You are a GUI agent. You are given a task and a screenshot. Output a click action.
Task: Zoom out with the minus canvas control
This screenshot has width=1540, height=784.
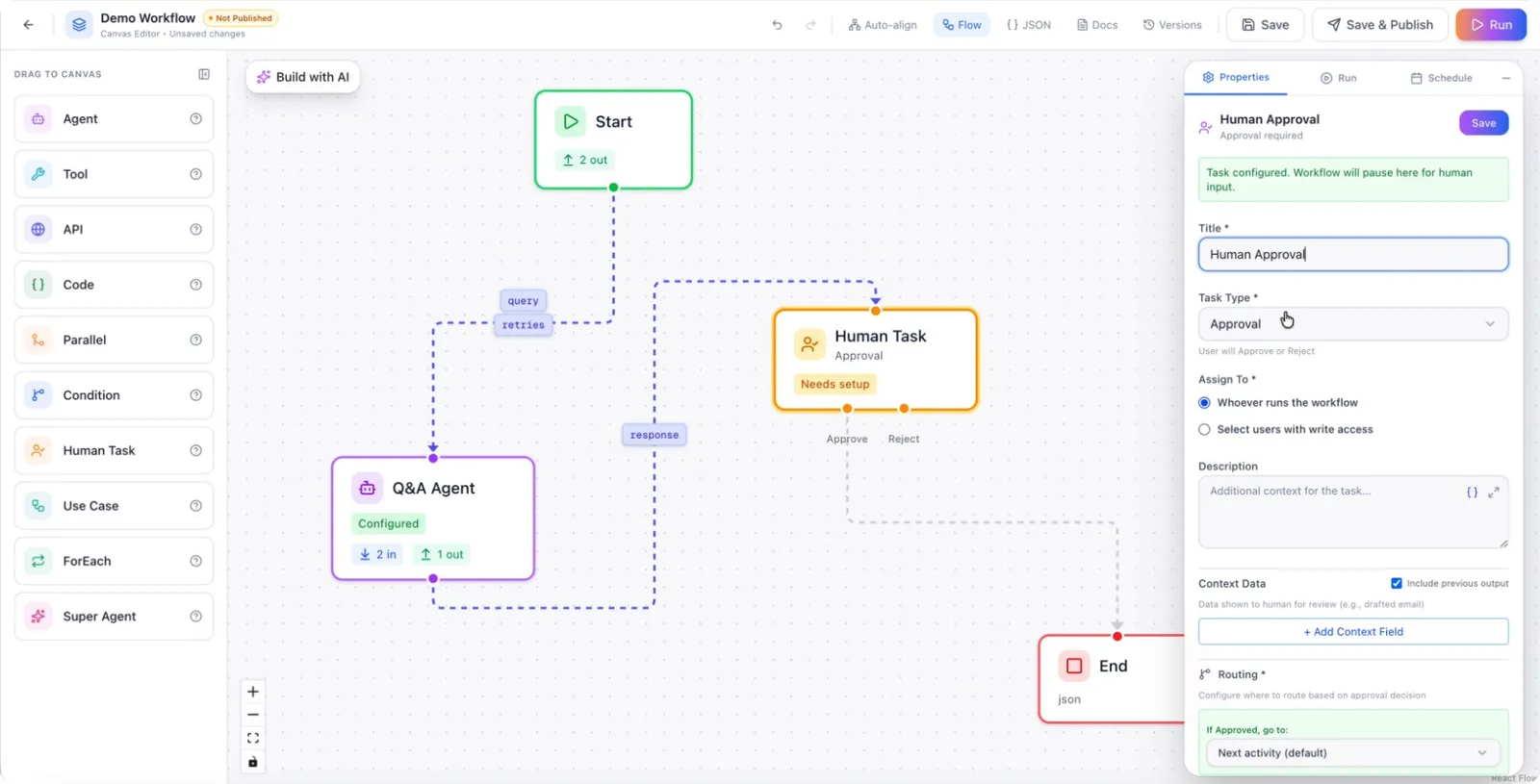click(253, 715)
